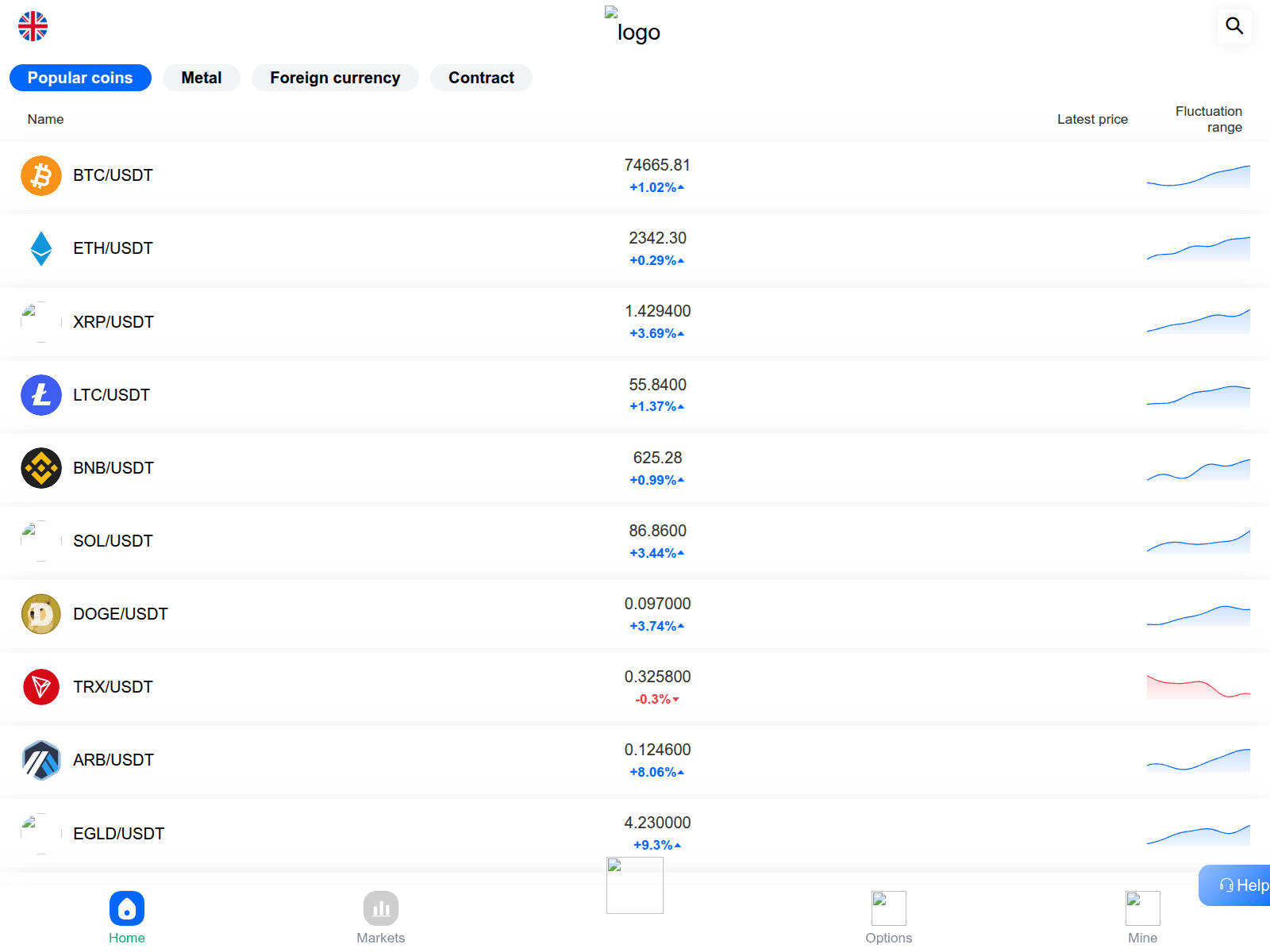Switch to the Metal tab
1270x952 pixels.
pos(202,78)
